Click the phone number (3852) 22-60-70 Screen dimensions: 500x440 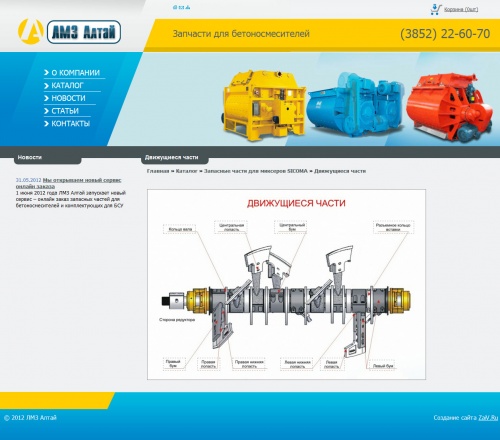coord(445,34)
